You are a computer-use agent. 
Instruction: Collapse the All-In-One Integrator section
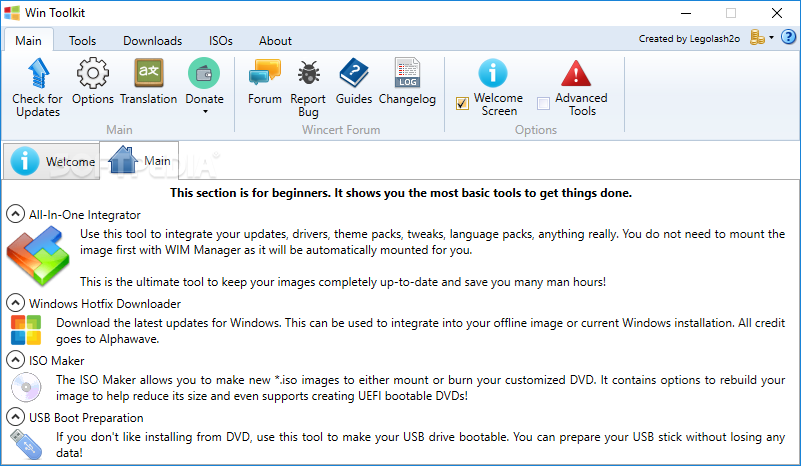(15, 214)
